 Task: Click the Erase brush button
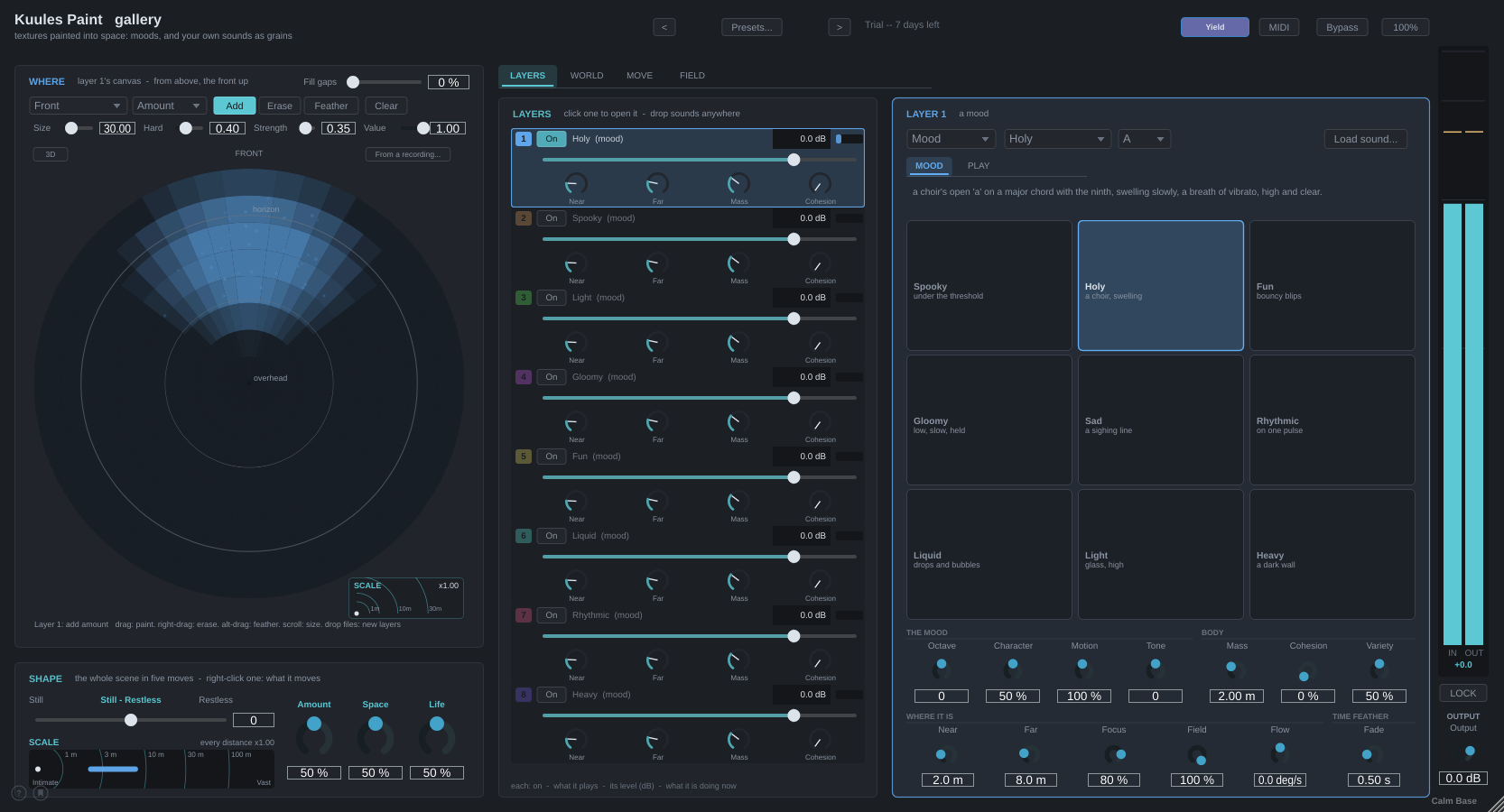point(280,106)
